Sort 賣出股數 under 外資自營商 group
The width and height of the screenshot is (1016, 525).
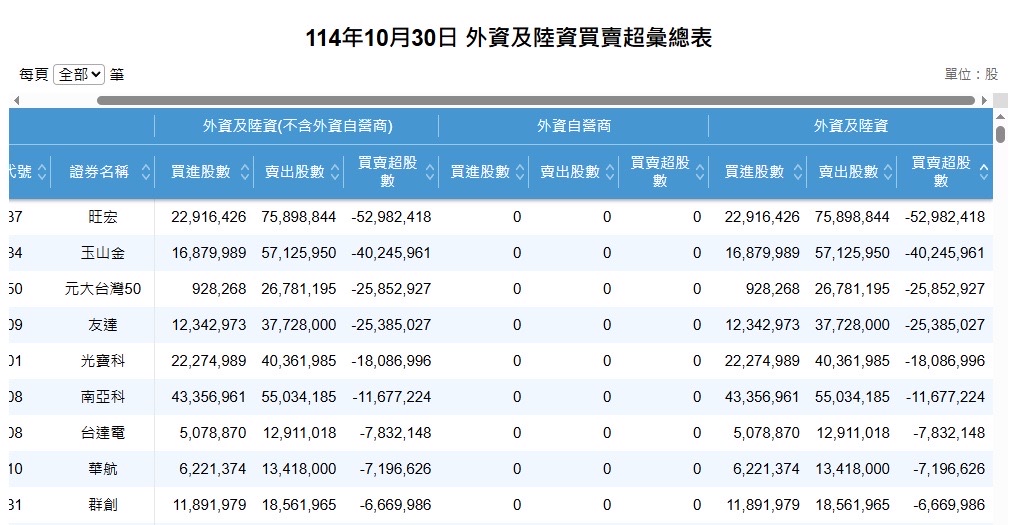[x=611, y=172]
